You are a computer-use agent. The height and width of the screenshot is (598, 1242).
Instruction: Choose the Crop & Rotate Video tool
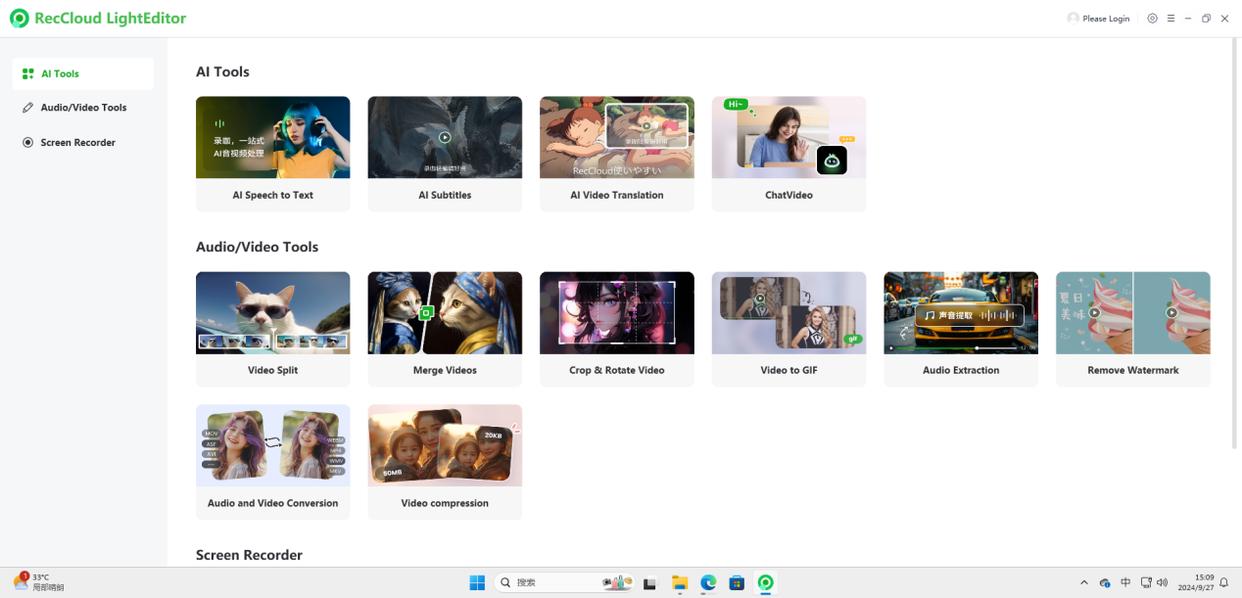pos(617,328)
